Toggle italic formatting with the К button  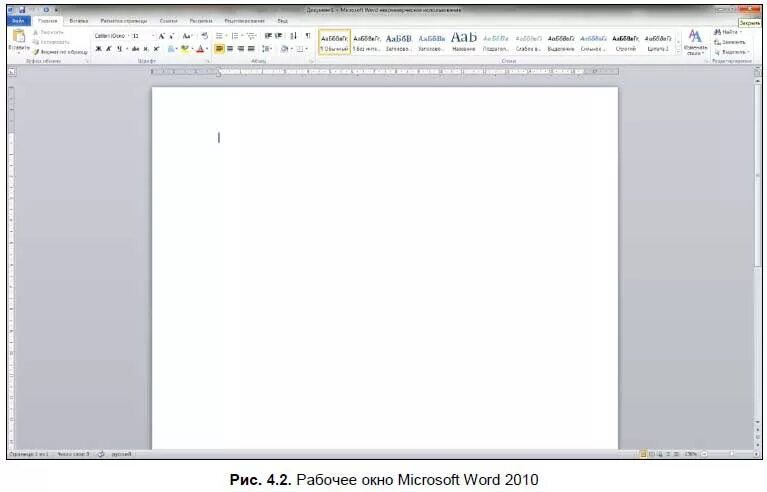[x=109, y=49]
